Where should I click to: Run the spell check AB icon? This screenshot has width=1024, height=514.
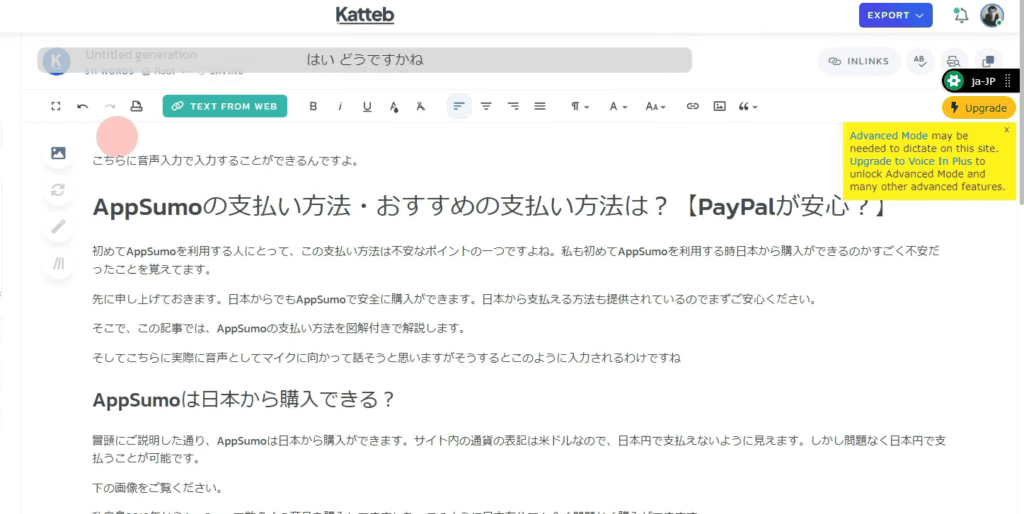[x=920, y=61]
